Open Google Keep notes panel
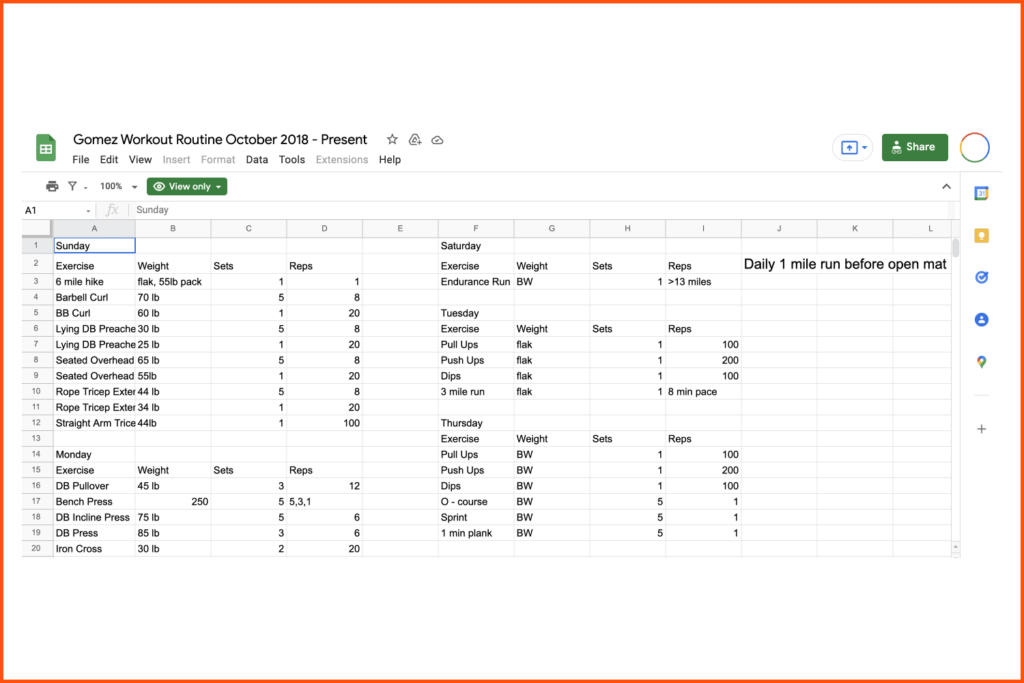Image resolution: width=1024 pixels, height=683 pixels. [981, 235]
